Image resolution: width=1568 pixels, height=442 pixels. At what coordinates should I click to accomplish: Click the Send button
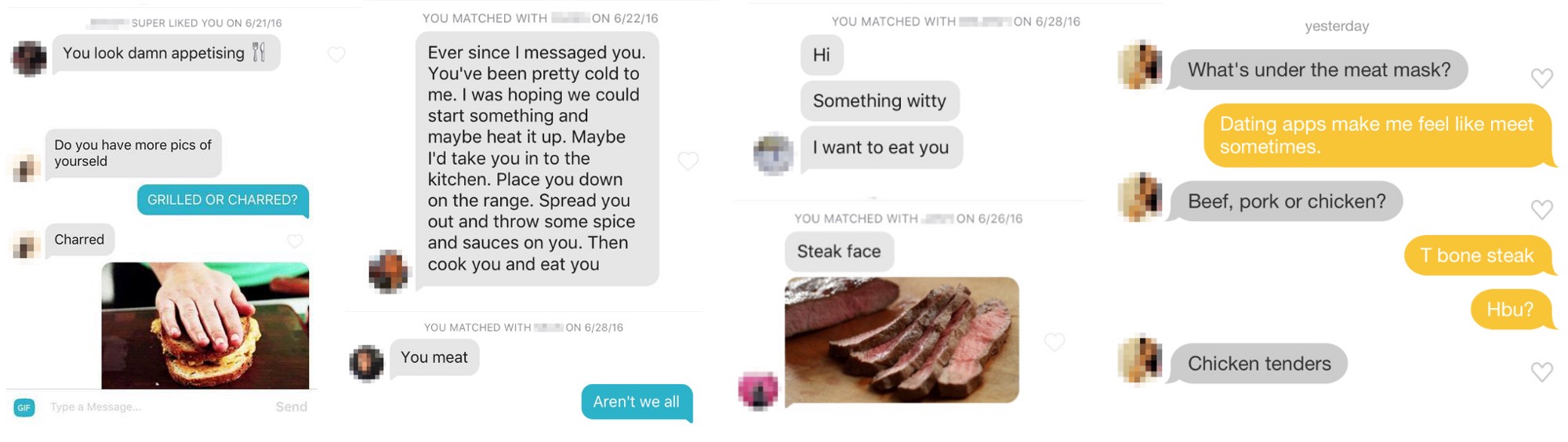coord(292,407)
